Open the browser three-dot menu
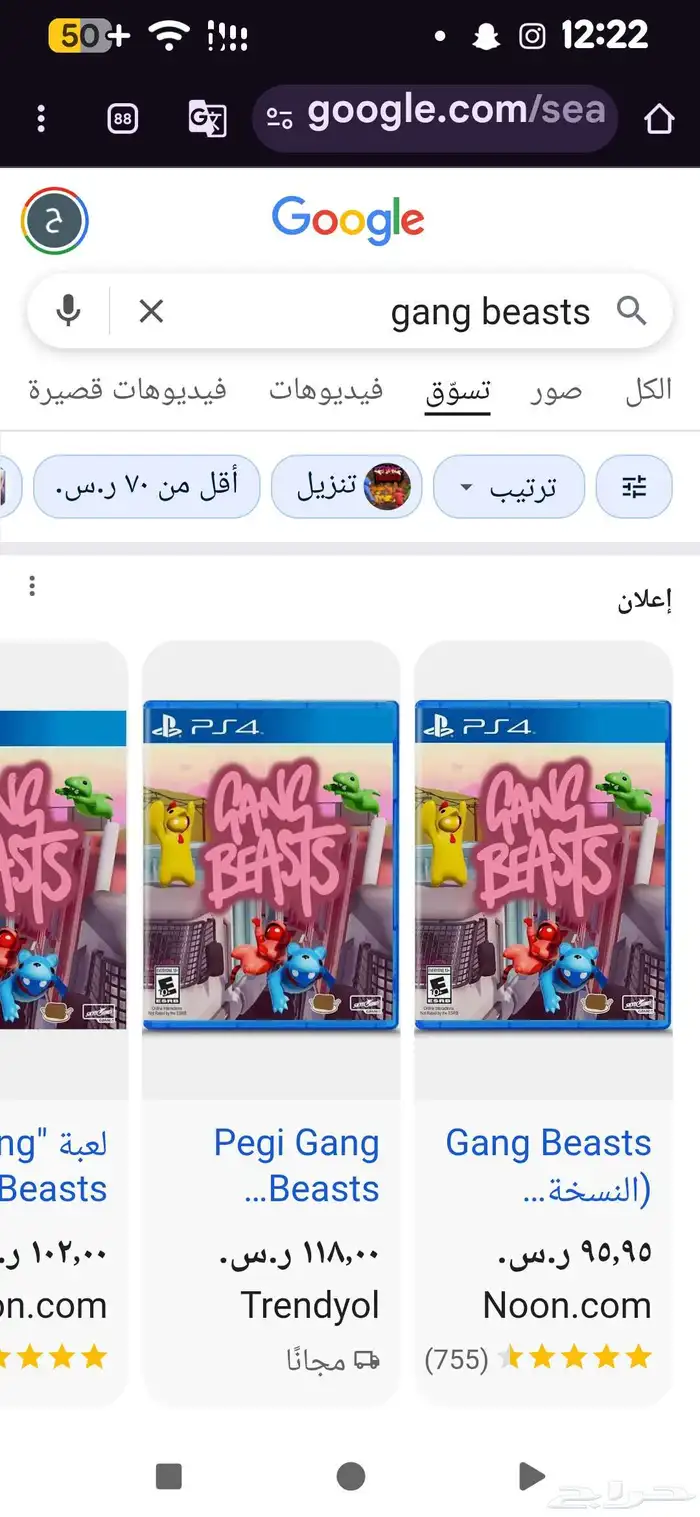 coord(40,119)
